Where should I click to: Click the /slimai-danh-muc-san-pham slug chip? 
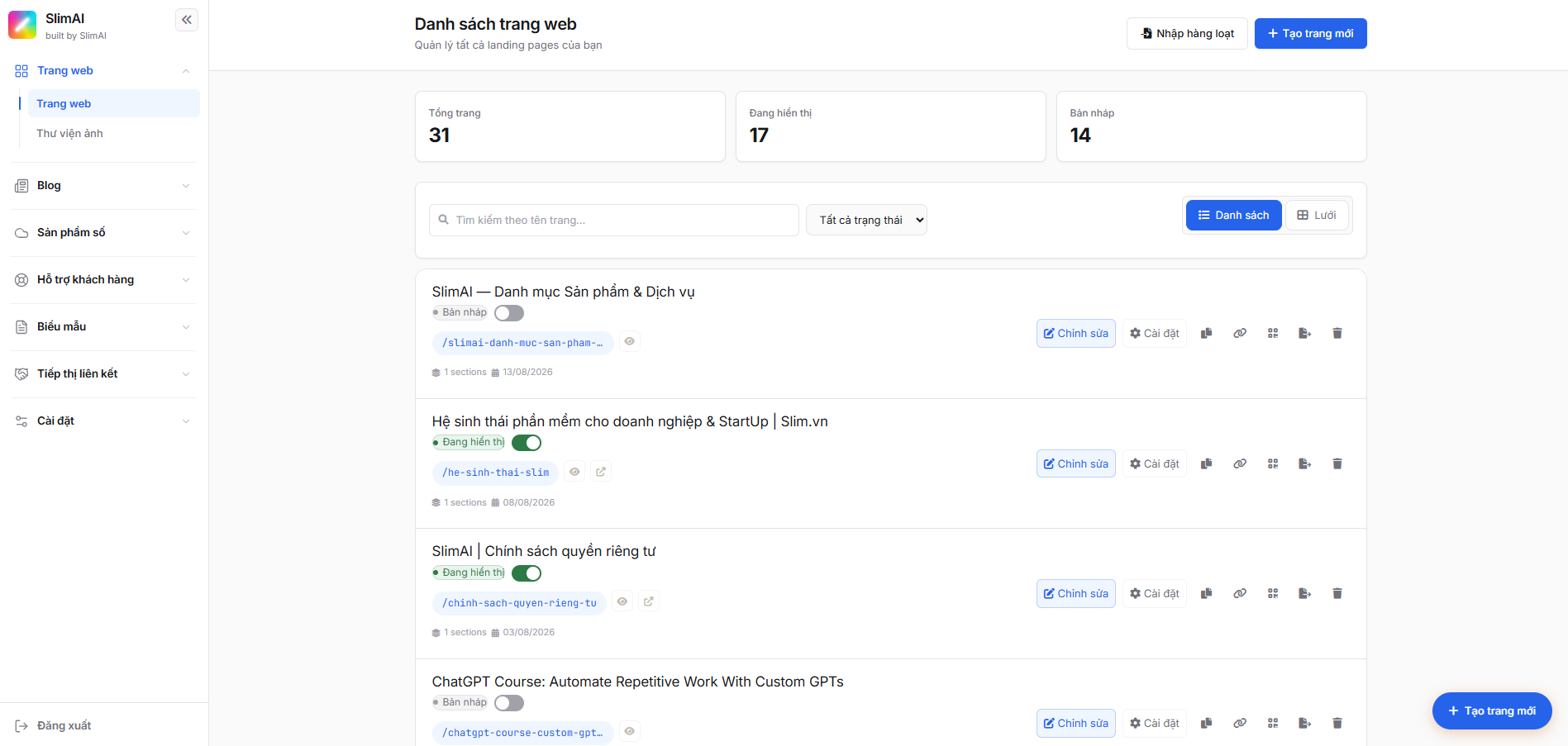pos(522,342)
